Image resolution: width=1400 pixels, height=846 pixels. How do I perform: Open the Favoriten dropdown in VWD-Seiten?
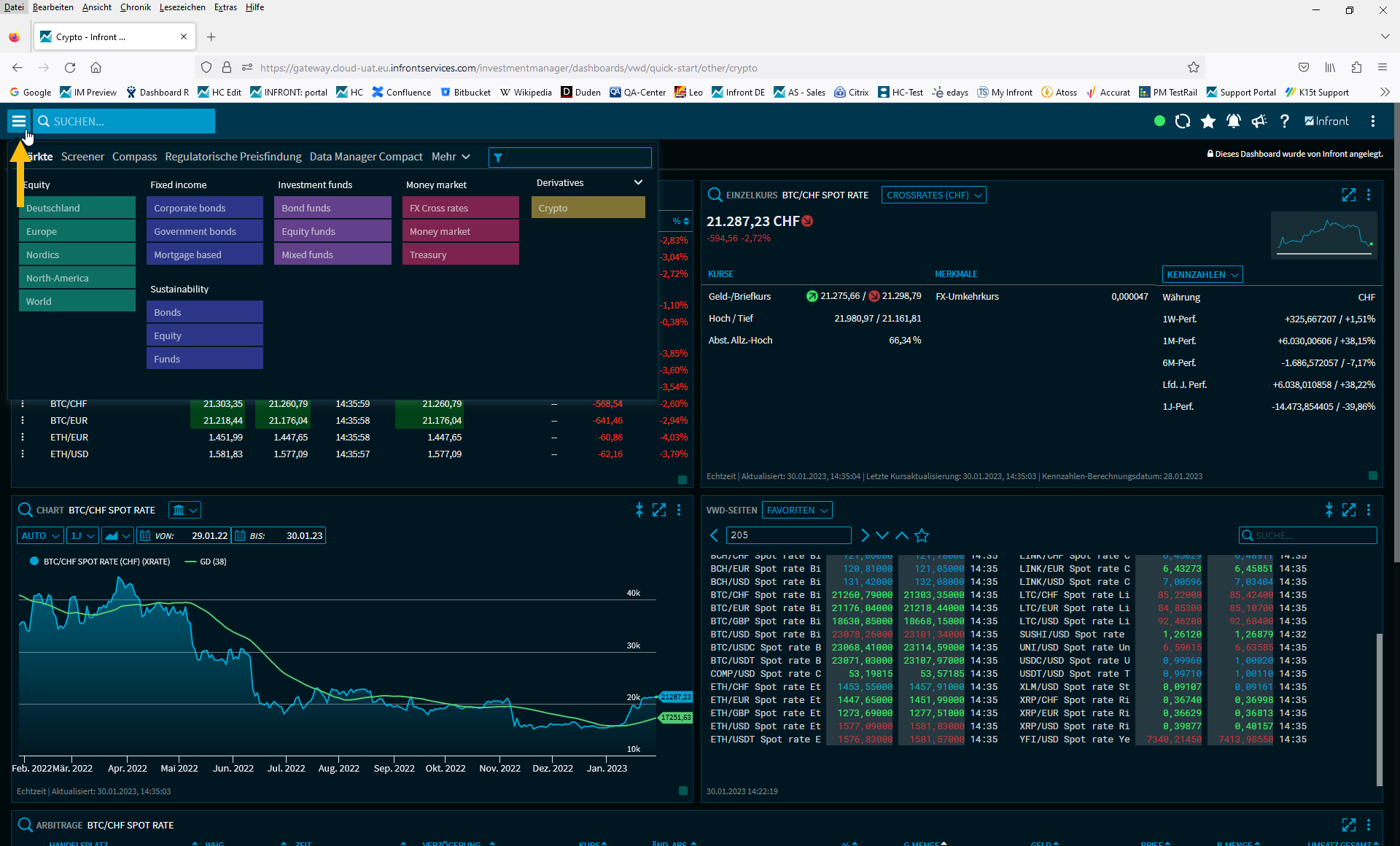coord(797,510)
